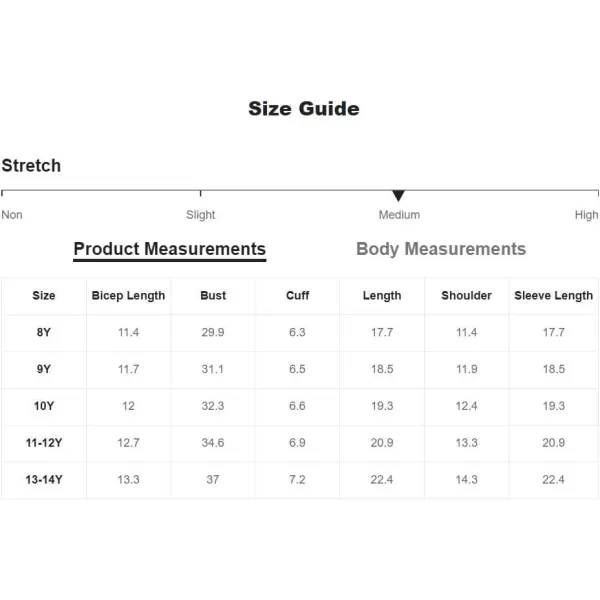Click the Sleeve Length column header
The width and height of the screenshot is (600, 600).
[x=553, y=296]
